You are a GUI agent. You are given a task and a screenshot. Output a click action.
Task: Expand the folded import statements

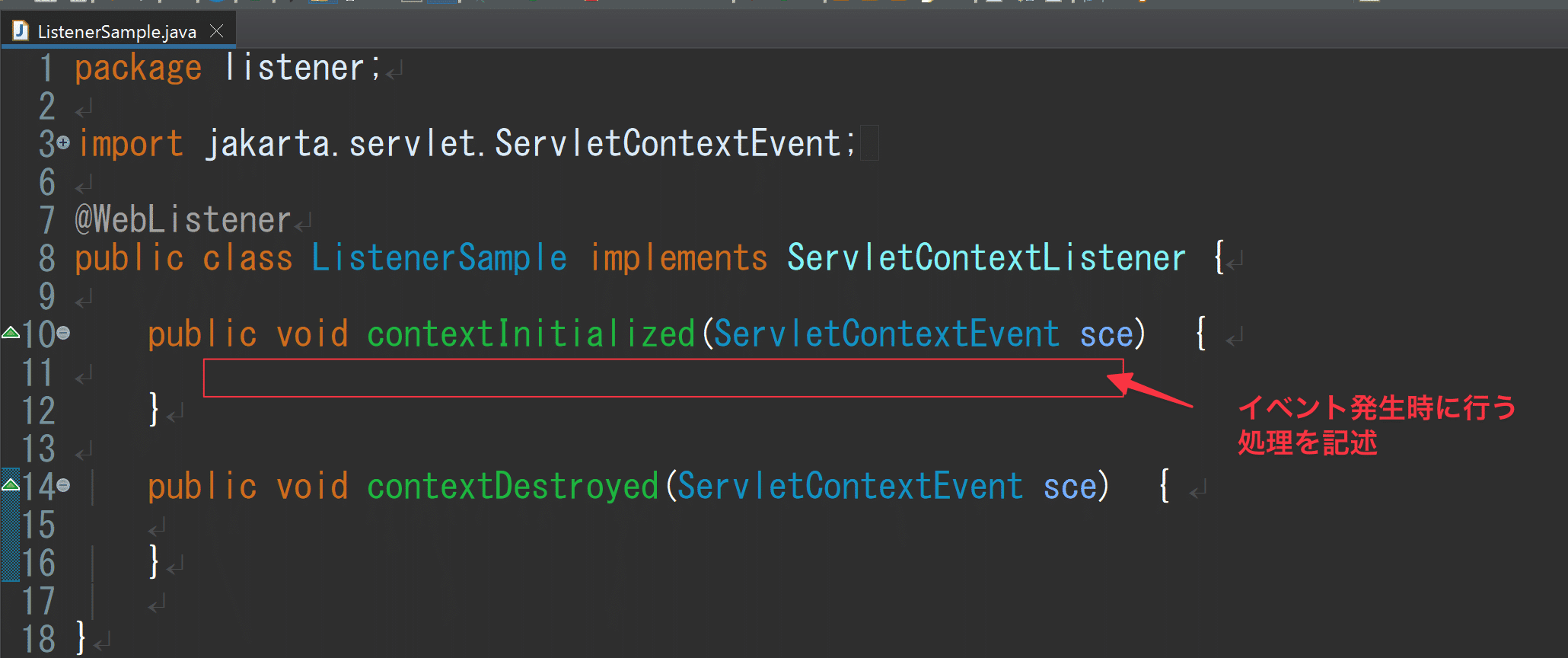point(63,142)
